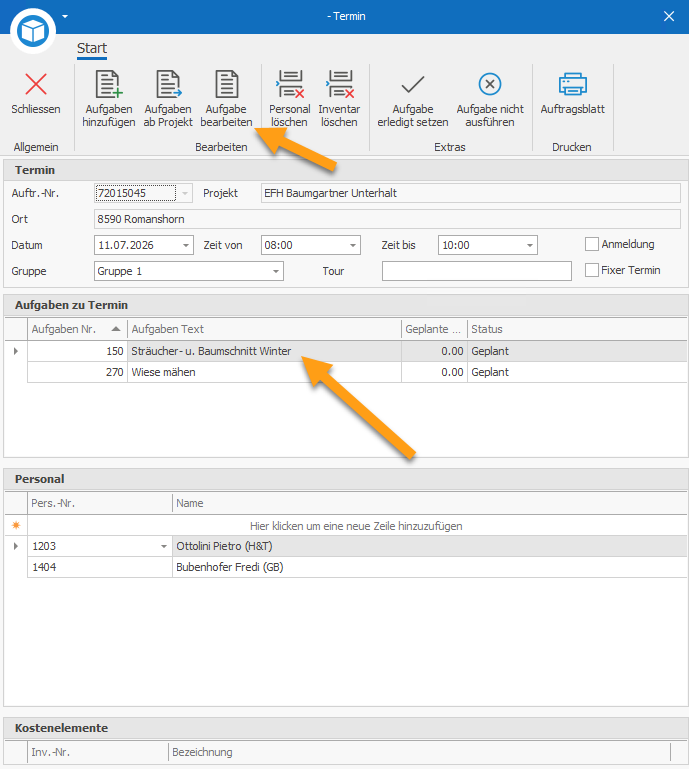Click the Schliessen red X icon
The image size is (689, 769).
click(x=36, y=84)
